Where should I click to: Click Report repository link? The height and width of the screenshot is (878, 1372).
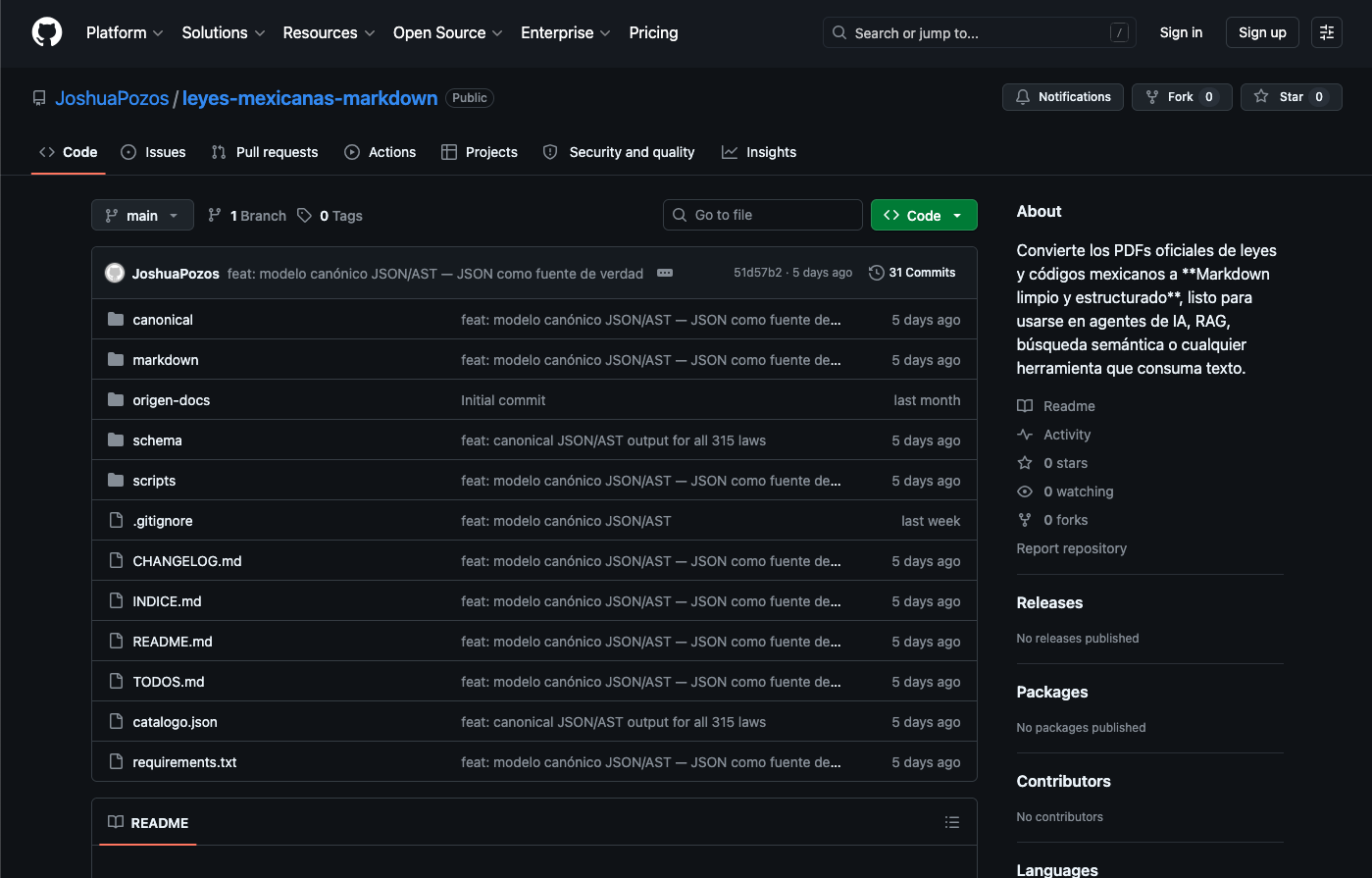(1072, 548)
